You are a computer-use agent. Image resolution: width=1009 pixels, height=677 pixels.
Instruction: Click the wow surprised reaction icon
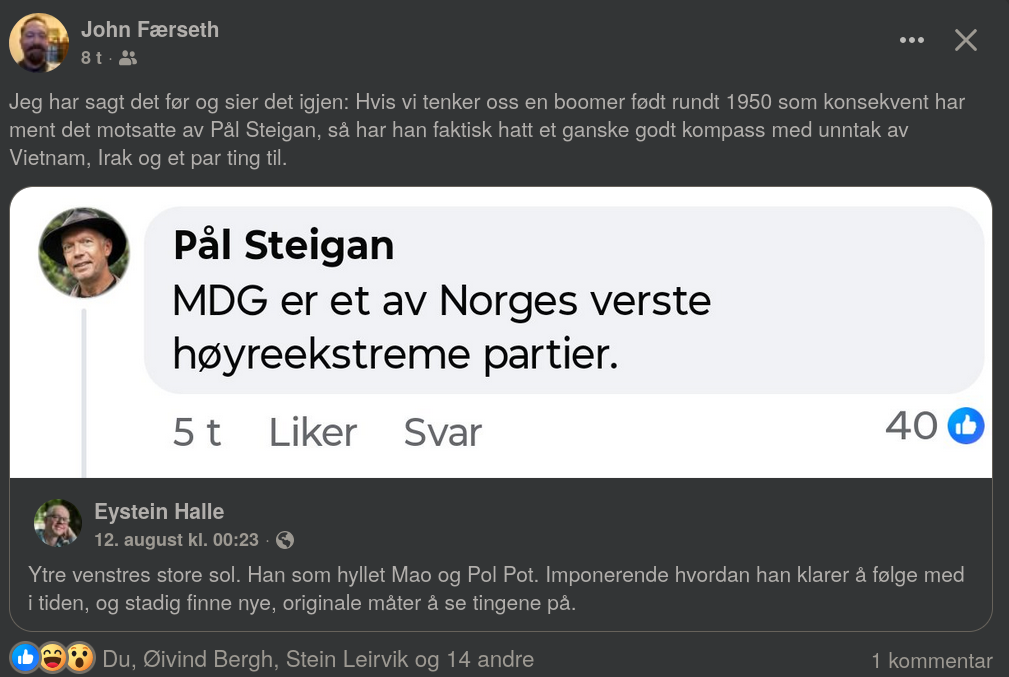click(x=80, y=658)
